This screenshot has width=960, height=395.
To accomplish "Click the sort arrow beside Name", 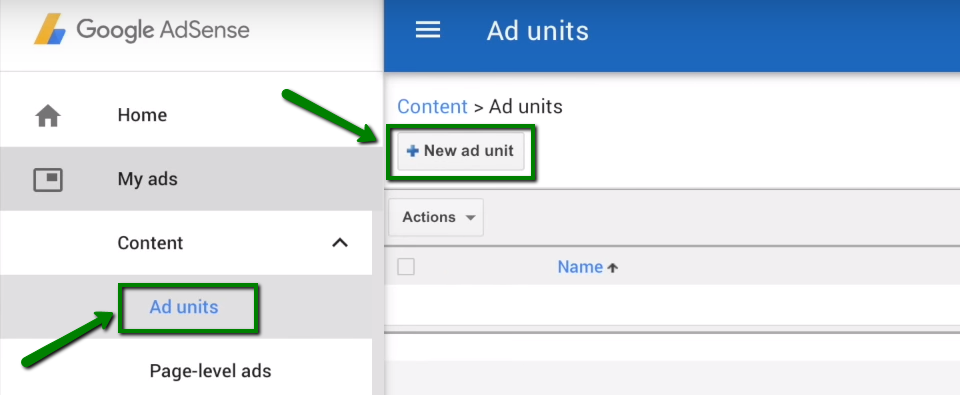I will tap(612, 268).
